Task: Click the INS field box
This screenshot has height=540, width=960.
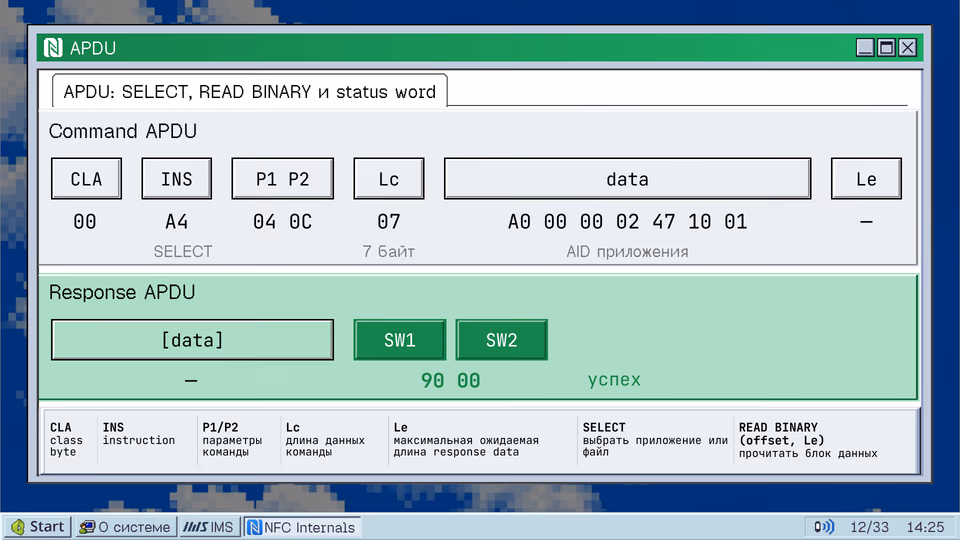Action: (176, 179)
